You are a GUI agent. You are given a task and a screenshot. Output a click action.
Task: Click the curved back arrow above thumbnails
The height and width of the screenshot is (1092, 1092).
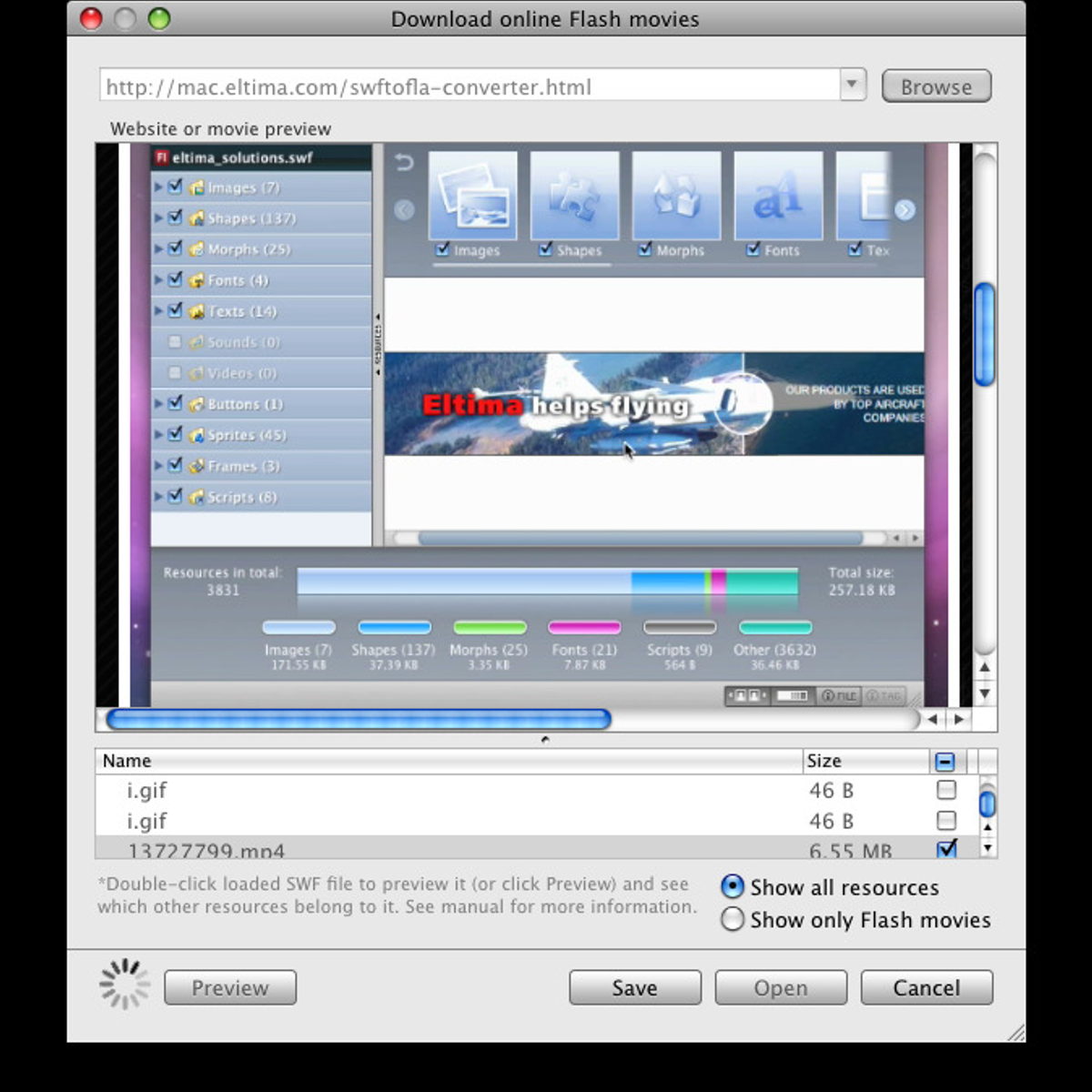404,162
